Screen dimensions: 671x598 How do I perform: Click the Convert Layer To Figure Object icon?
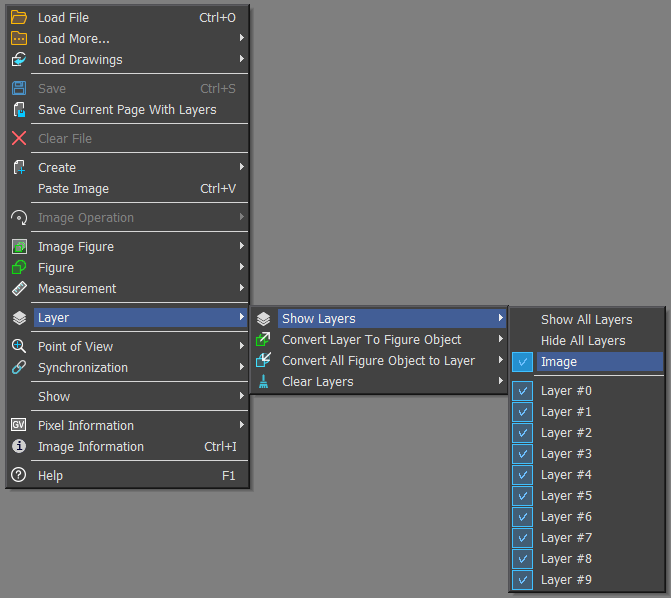pyautogui.click(x=263, y=340)
